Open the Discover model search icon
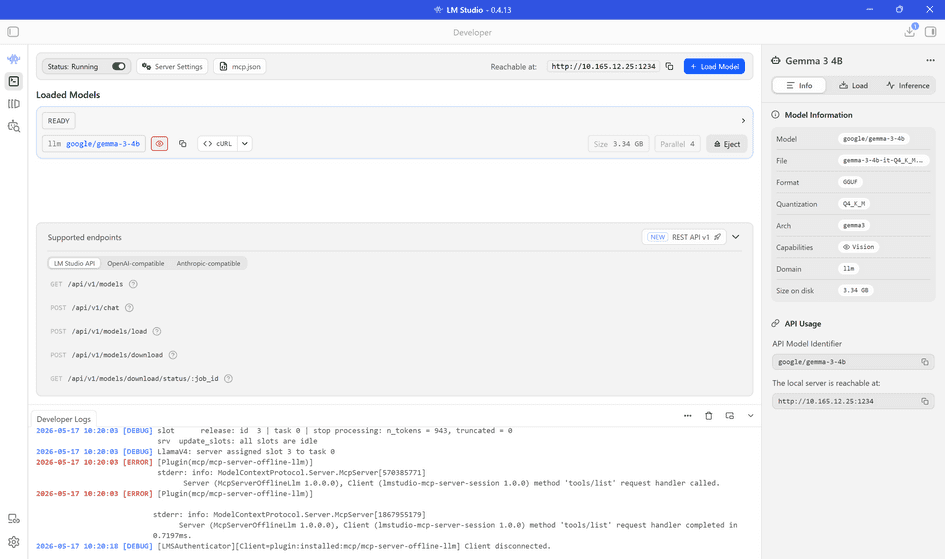Image resolution: width=945 pixels, height=559 pixels. coord(13,126)
